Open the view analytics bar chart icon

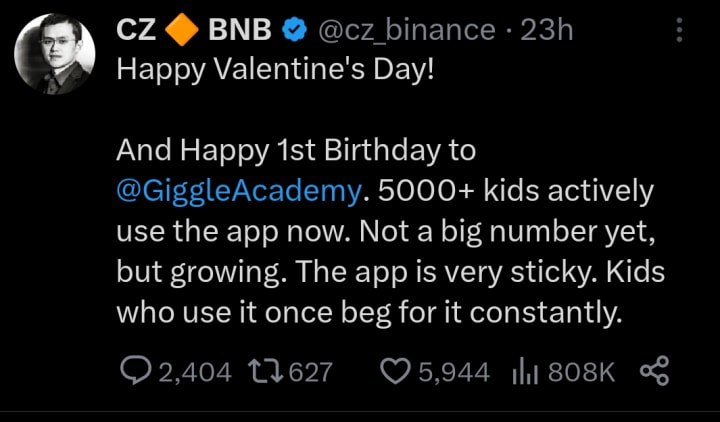pos(526,372)
